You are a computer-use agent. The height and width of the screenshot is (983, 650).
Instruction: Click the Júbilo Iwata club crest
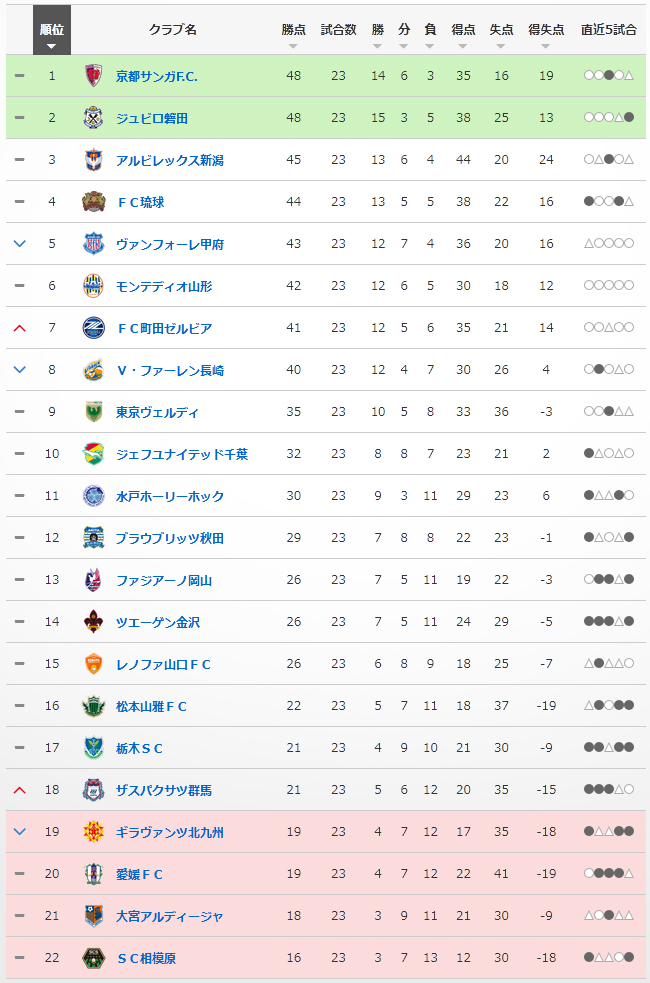pyautogui.click(x=93, y=118)
